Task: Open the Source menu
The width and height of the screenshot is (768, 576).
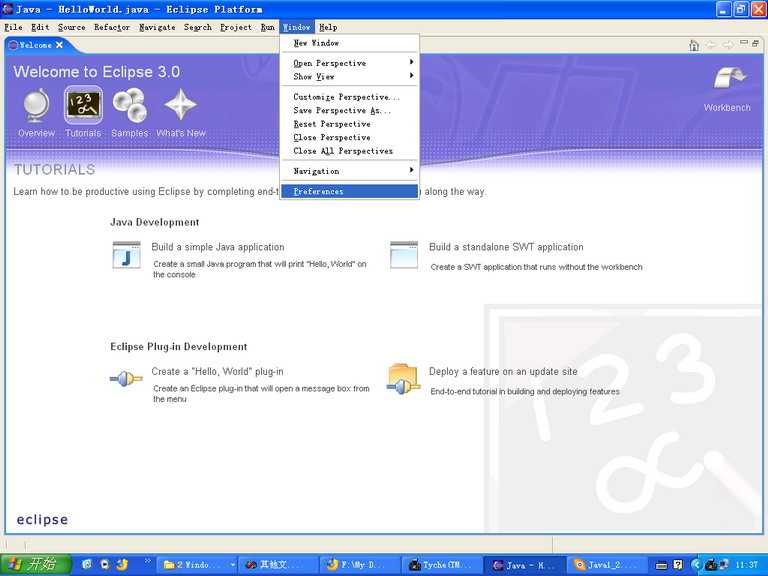Action: tap(72, 27)
